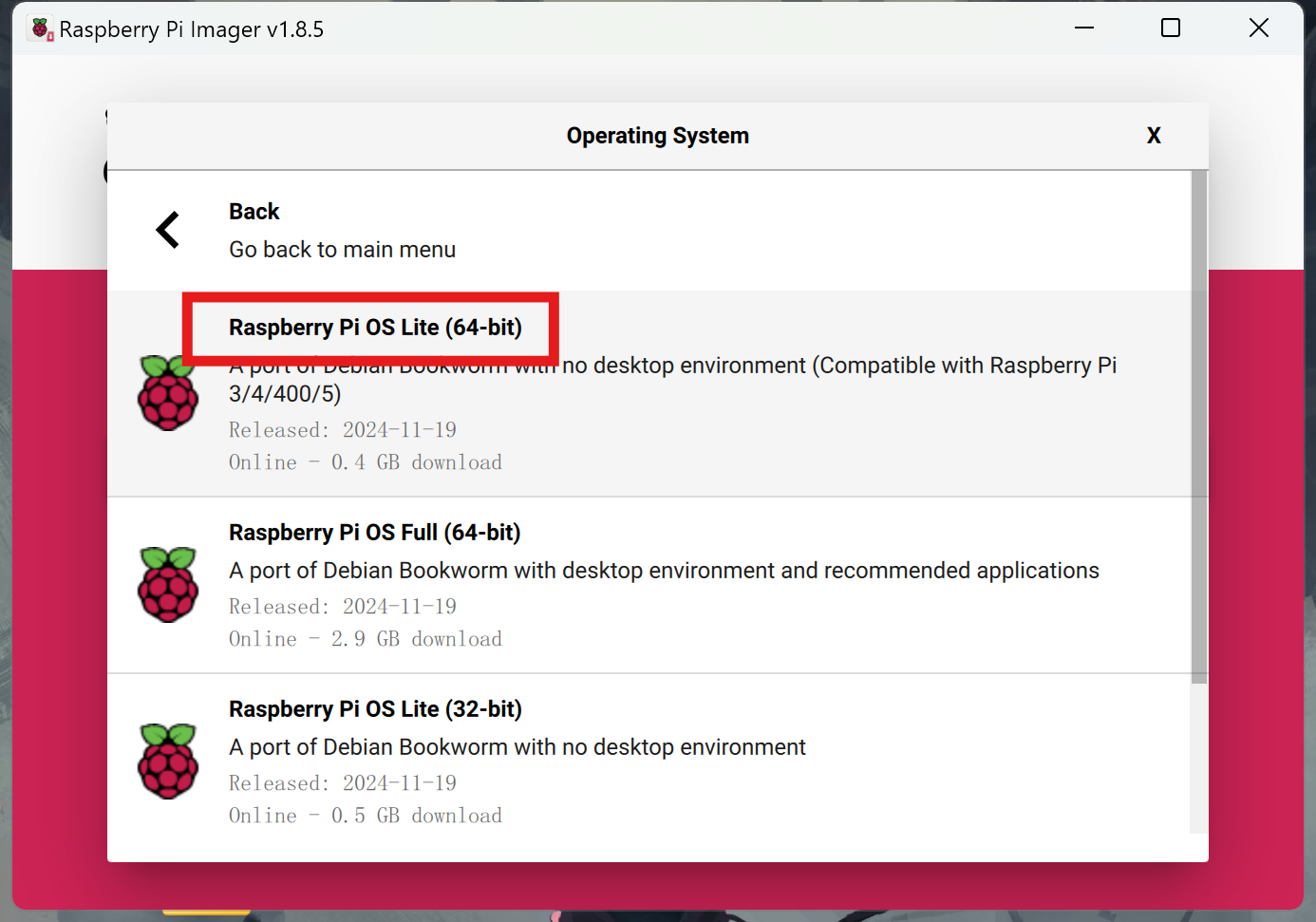Click 'Online - 0.5 GB download' text
The height and width of the screenshot is (922, 1316).
[366, 816]
